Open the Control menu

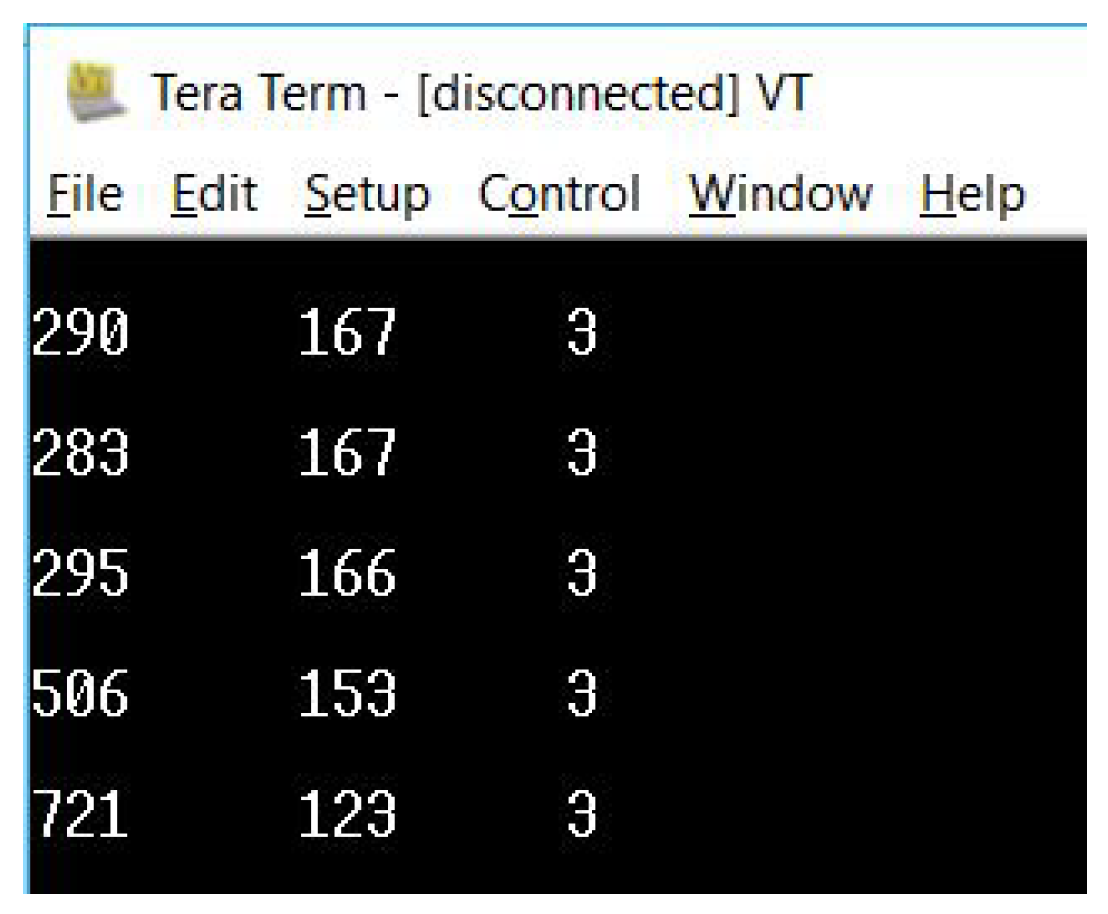point(559,194)
